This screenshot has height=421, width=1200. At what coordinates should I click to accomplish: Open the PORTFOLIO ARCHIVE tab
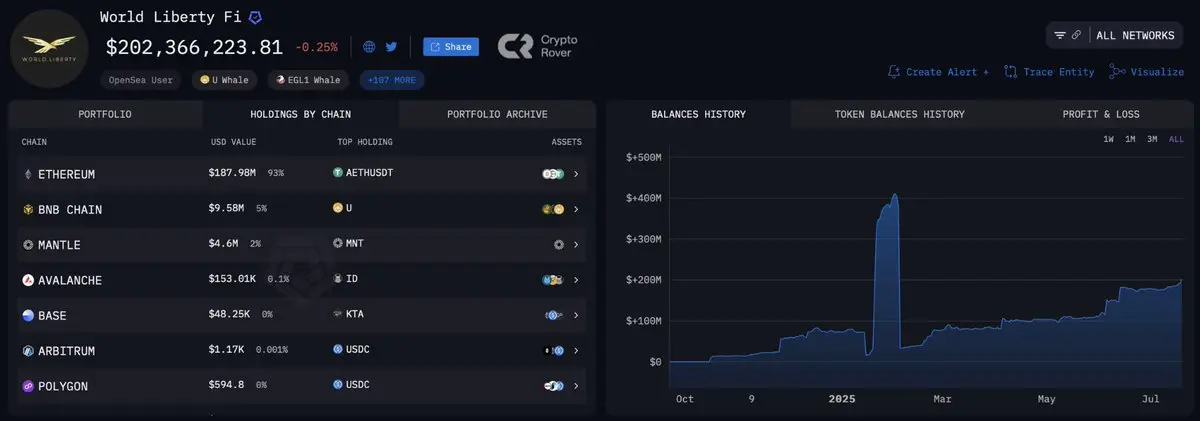click(497, 114)
